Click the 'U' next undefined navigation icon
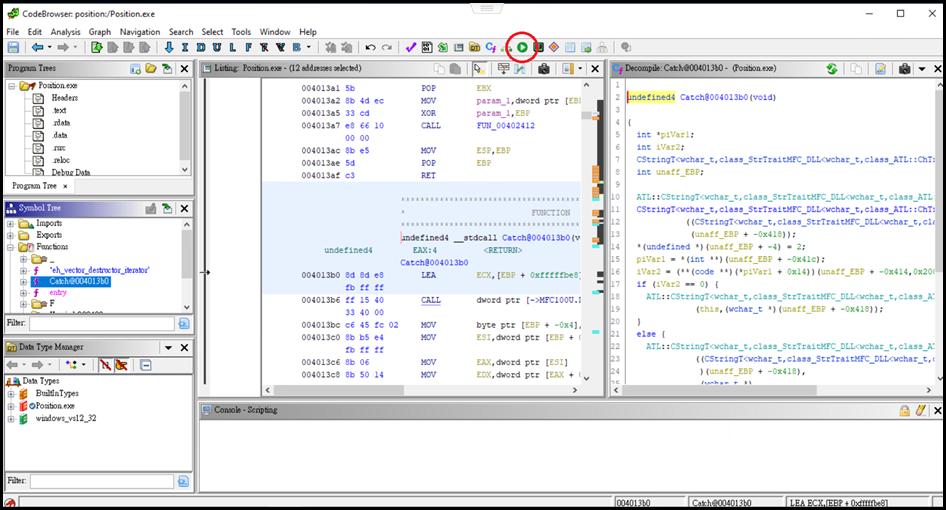The width and height of the screenshot is (946, 510). coord(217,47)
